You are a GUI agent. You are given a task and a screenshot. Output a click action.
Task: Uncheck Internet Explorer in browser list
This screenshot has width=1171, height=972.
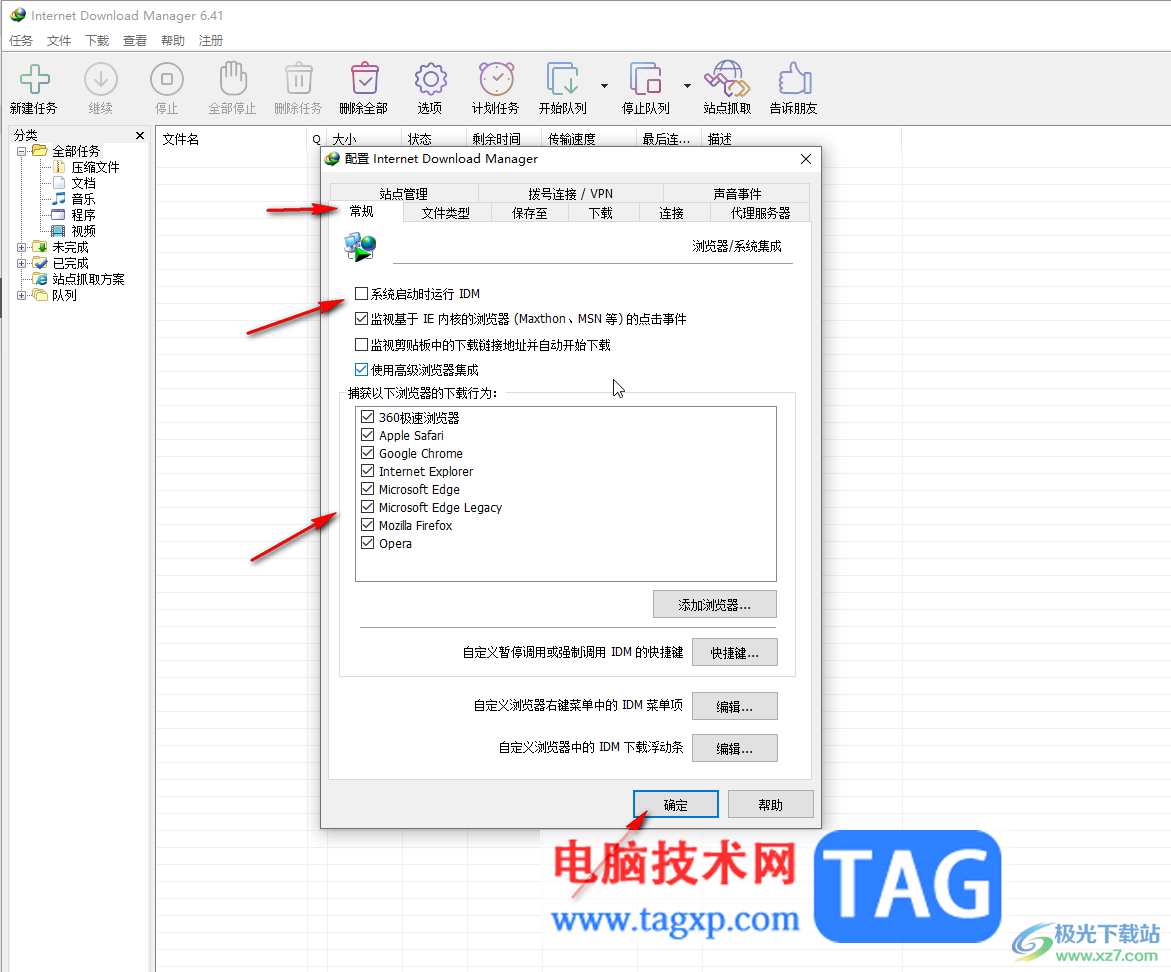point(367,470)
